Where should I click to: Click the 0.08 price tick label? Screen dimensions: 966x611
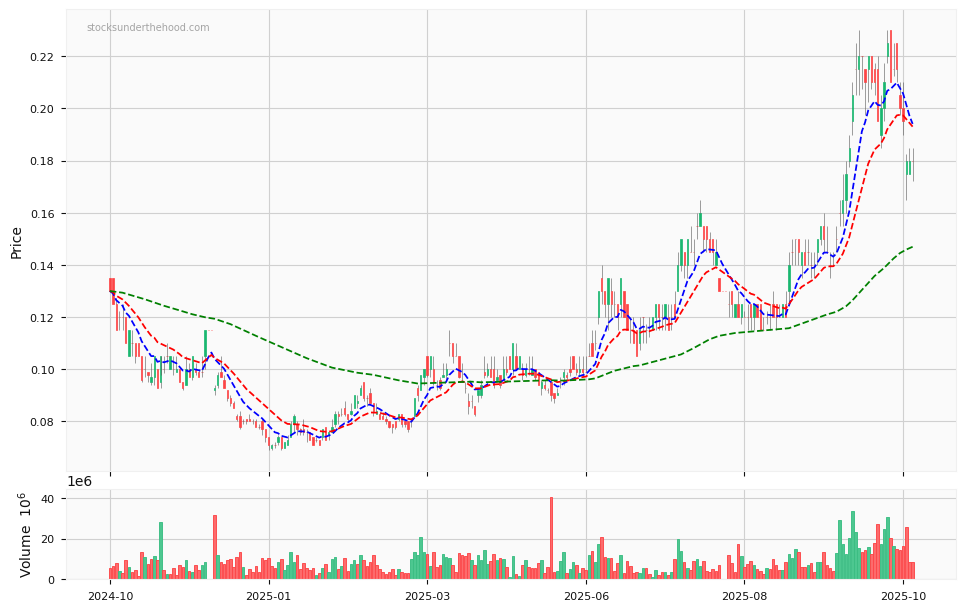(40, 422)
